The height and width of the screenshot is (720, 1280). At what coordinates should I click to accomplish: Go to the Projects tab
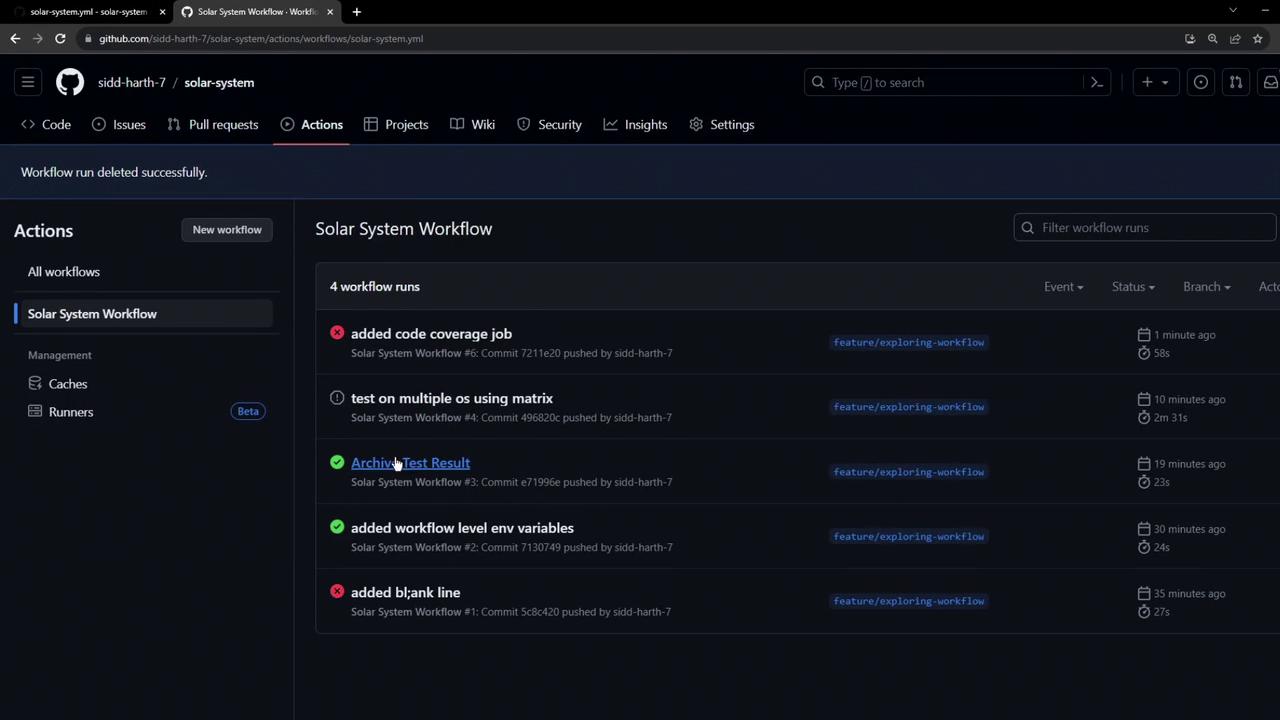396,124
